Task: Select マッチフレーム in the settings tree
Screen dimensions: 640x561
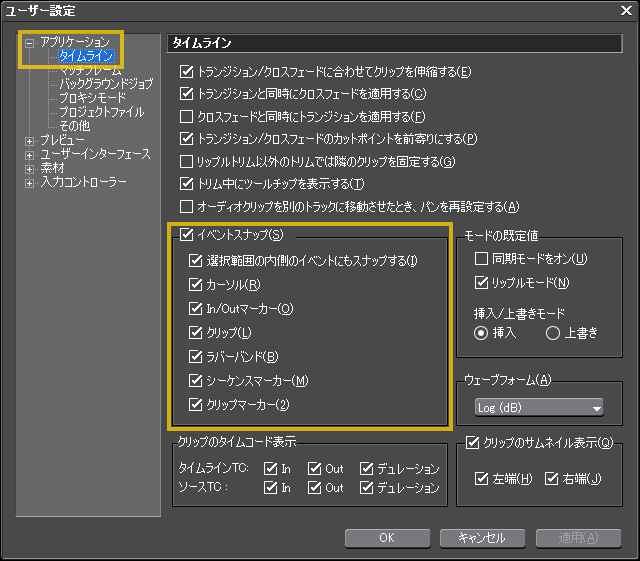Action: click(x=90, y=70)
